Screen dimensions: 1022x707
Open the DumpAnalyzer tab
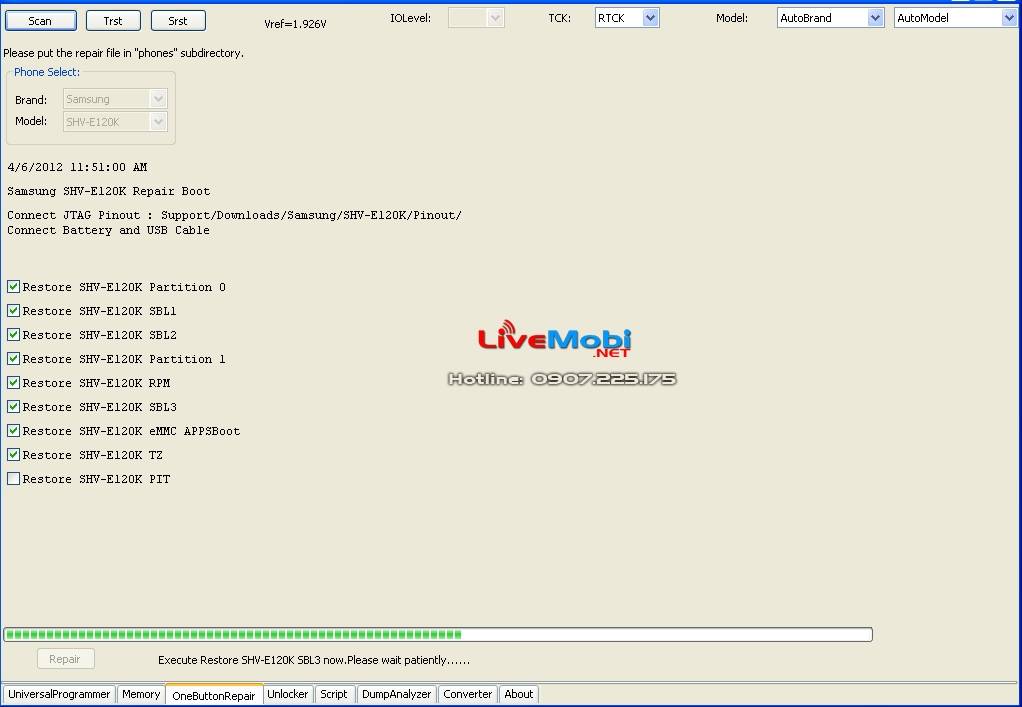(396, 695)
